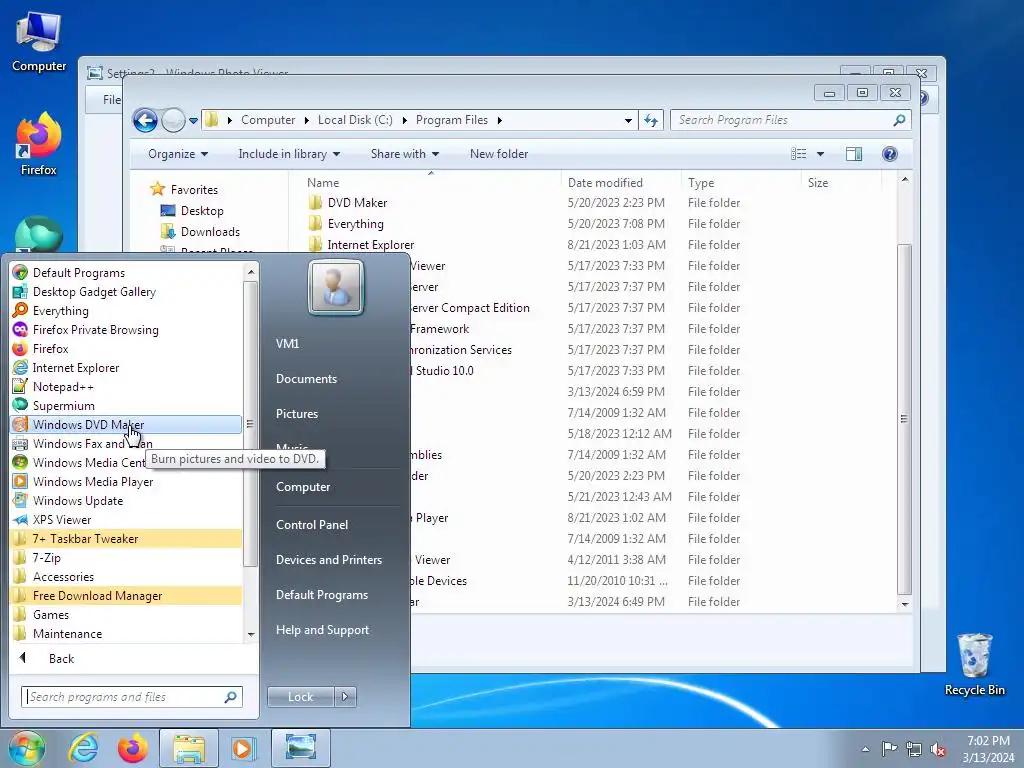Open the VM1 user folder link
Viewport: 1024px width, 768px height.
click(x=287, y=344)
